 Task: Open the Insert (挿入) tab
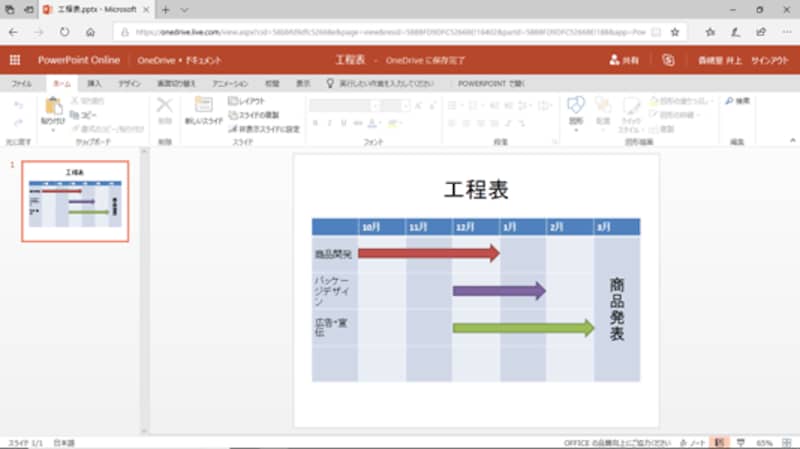[94, 84]
